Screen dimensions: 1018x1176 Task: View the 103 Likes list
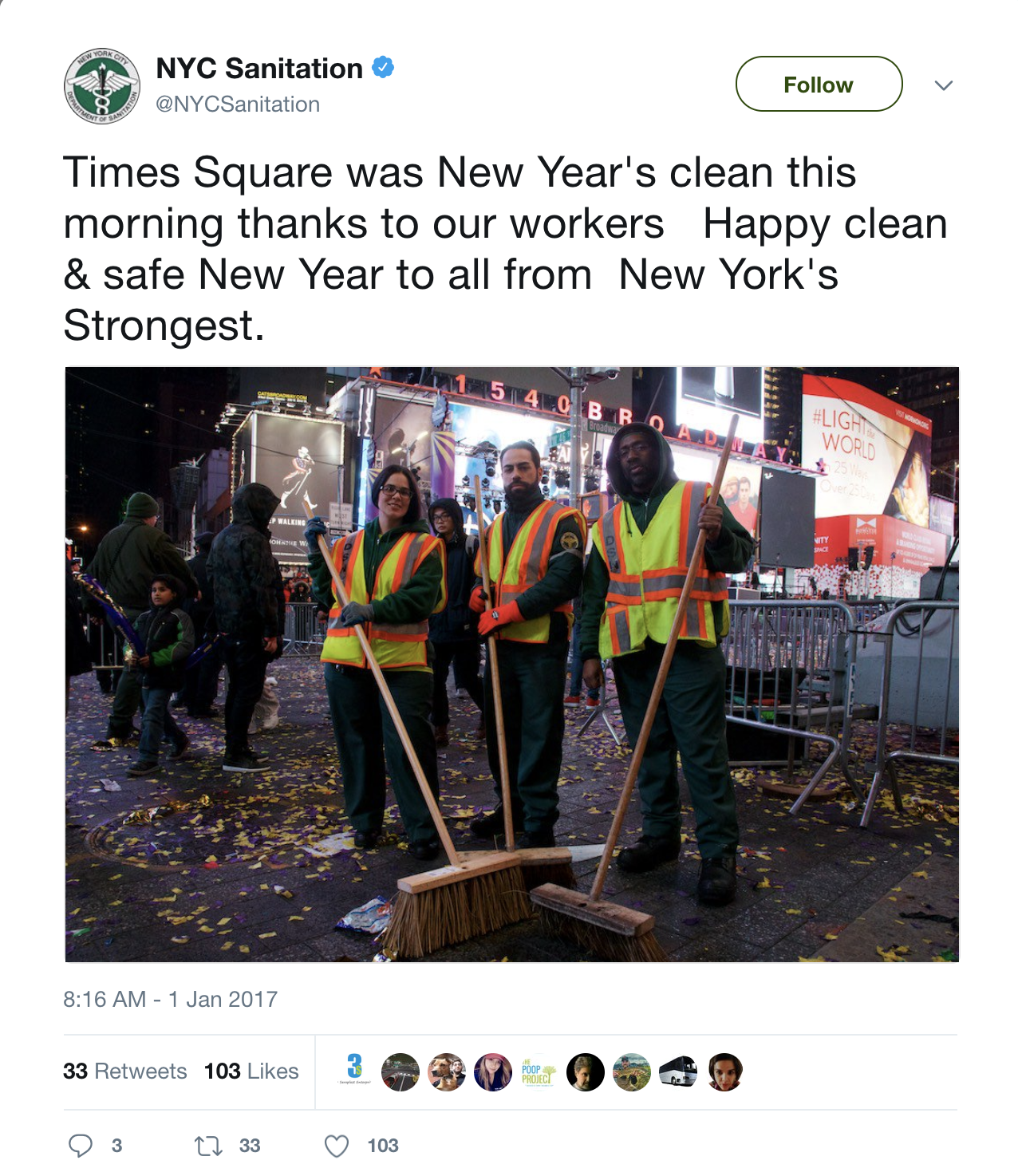251,1071
